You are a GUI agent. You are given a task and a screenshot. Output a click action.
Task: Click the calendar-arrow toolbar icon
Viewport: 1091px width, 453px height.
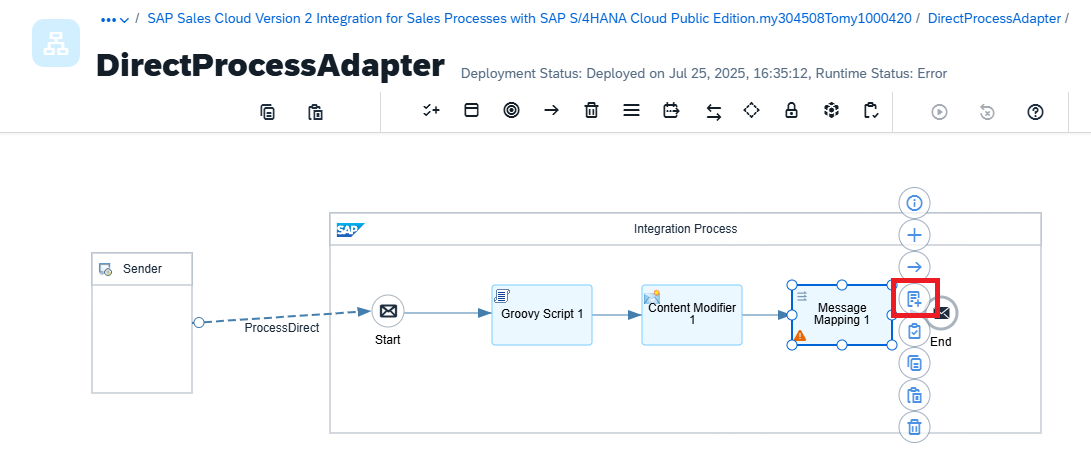point(671,111)
